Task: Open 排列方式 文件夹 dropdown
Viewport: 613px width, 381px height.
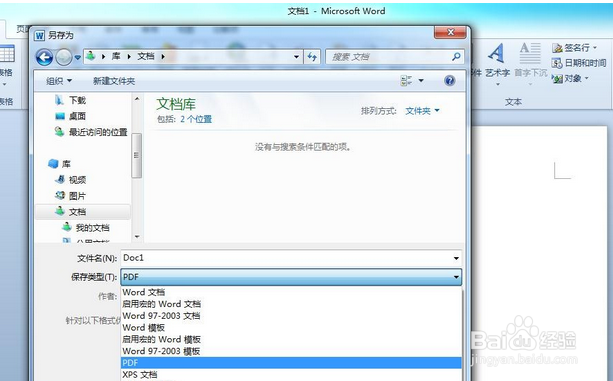Action: [x=422, y=111]
